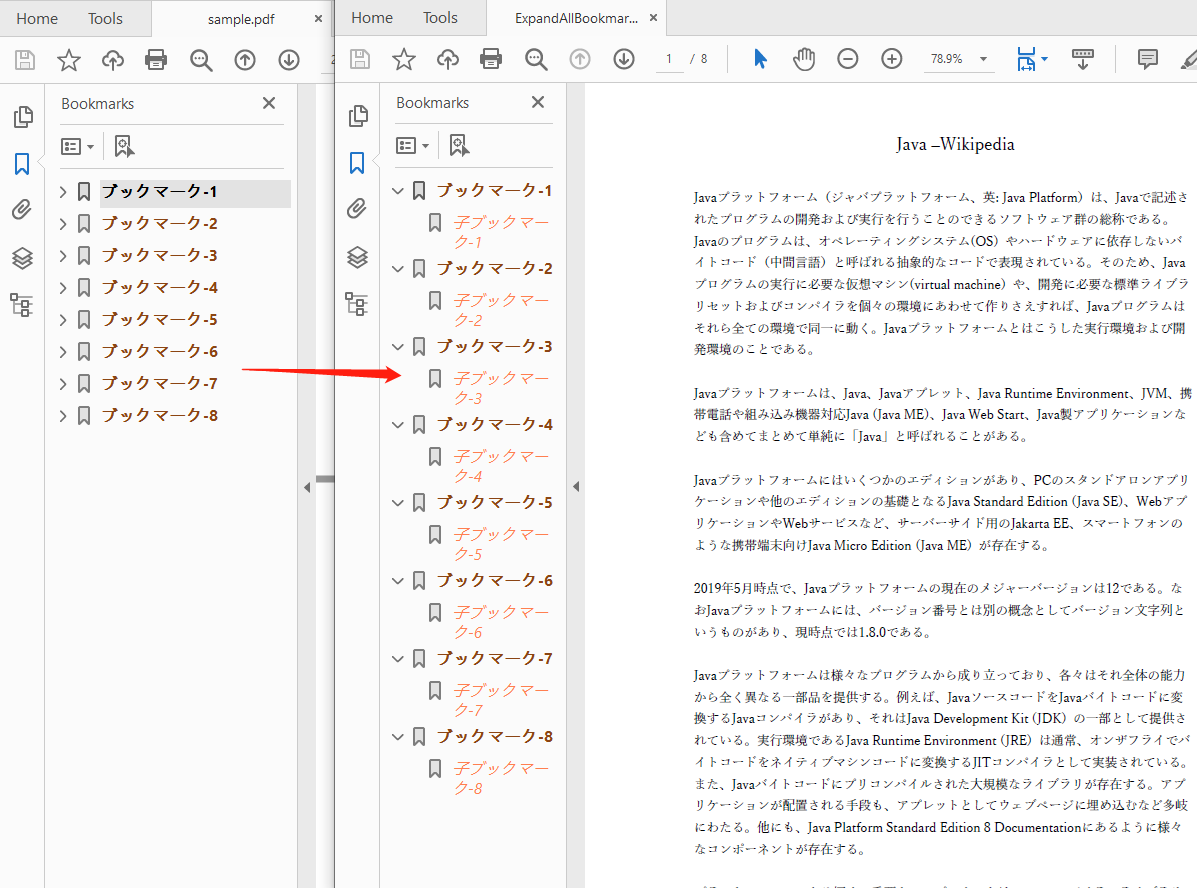
Task: Zoom out with the minus button
Action: (x=847, y=59)
